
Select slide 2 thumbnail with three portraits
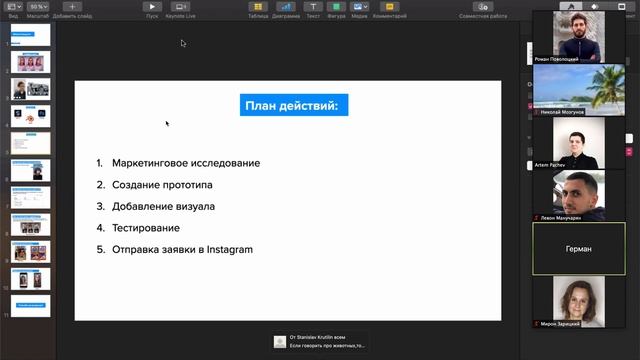[31, 62]
